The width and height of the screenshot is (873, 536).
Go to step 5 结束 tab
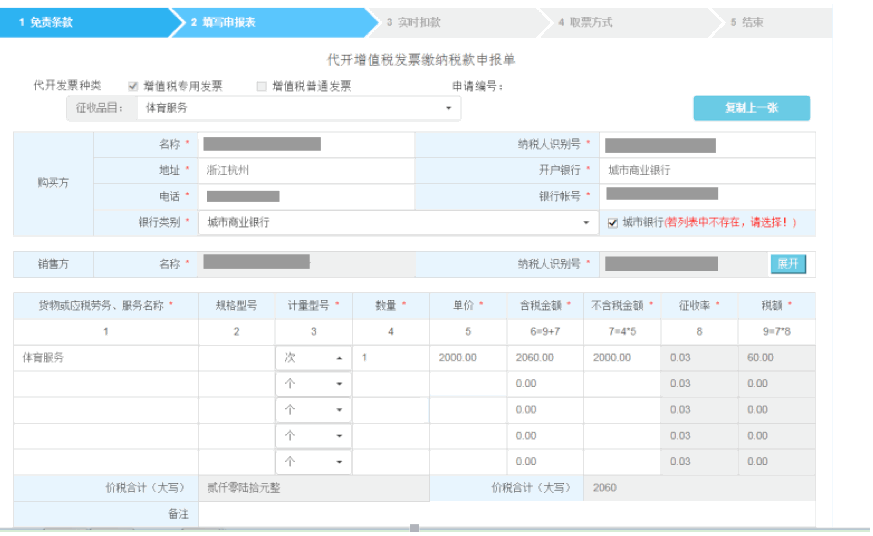[x=770, y=22]
